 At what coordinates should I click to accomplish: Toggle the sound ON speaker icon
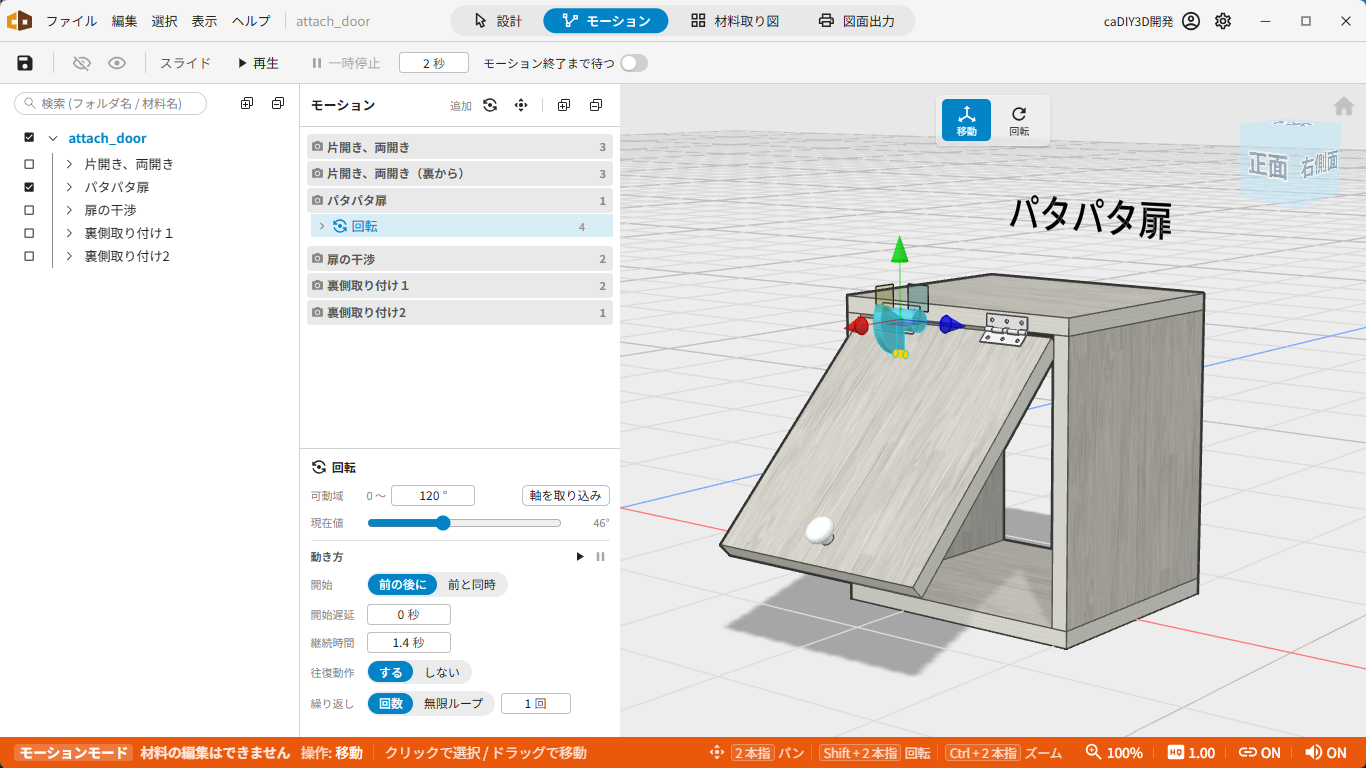point(1325,753)
